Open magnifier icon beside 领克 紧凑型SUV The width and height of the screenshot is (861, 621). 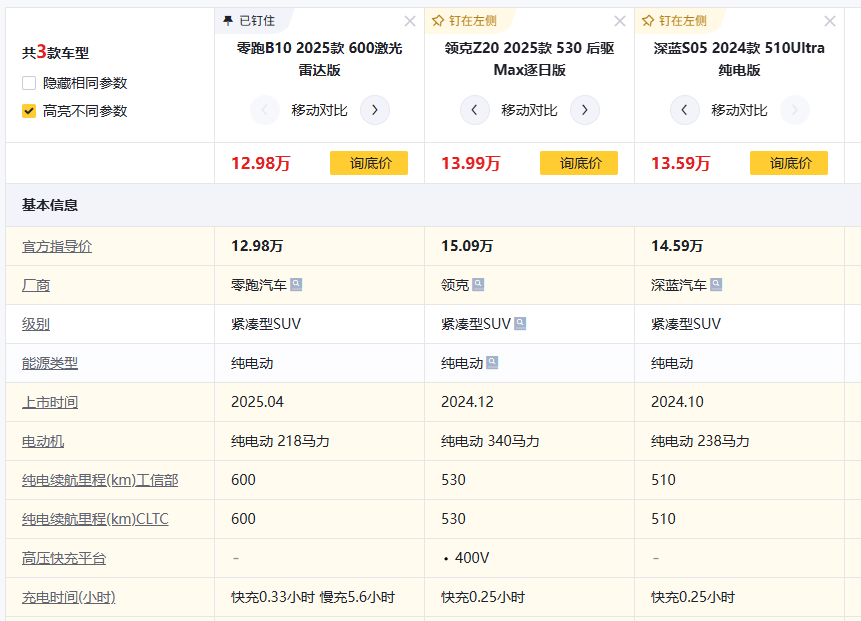click(520, 323)
